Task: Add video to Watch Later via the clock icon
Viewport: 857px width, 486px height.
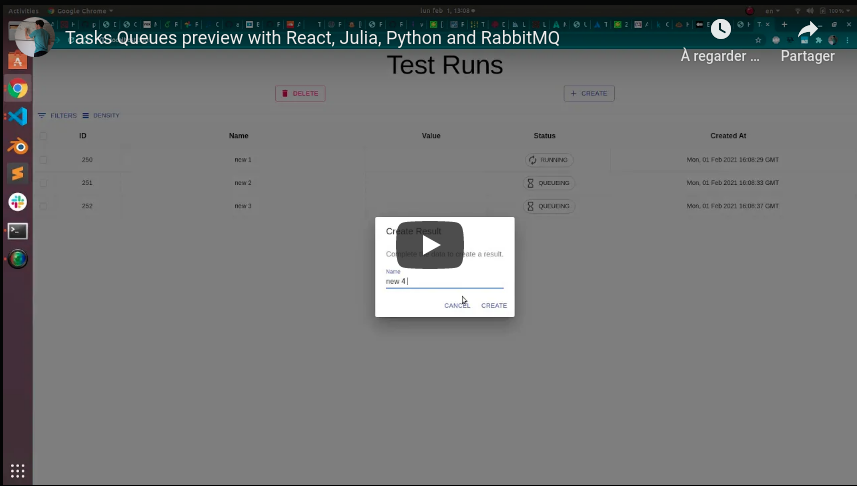Action: [720, 28]
